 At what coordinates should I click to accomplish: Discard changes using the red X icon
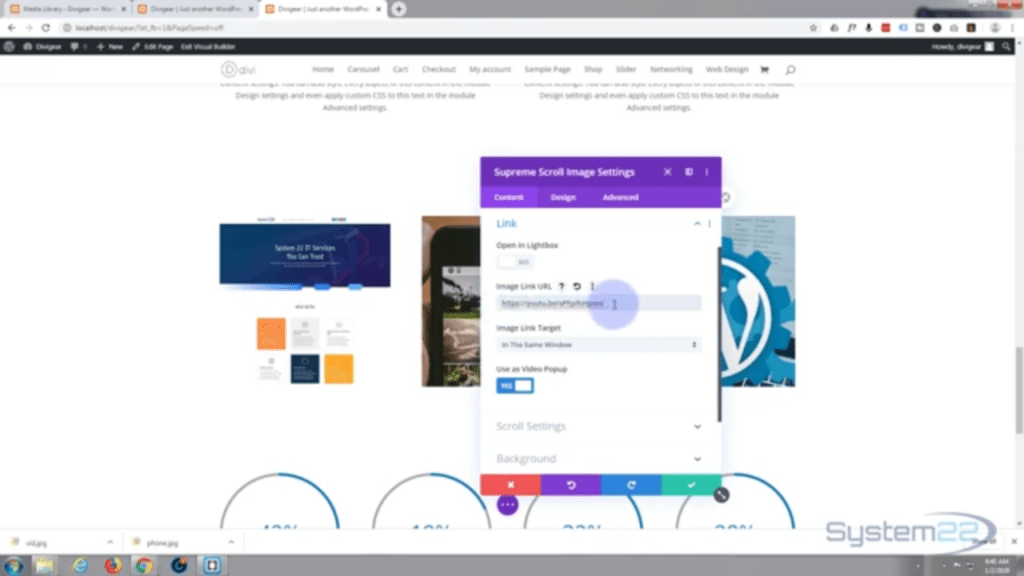point(510,484)
